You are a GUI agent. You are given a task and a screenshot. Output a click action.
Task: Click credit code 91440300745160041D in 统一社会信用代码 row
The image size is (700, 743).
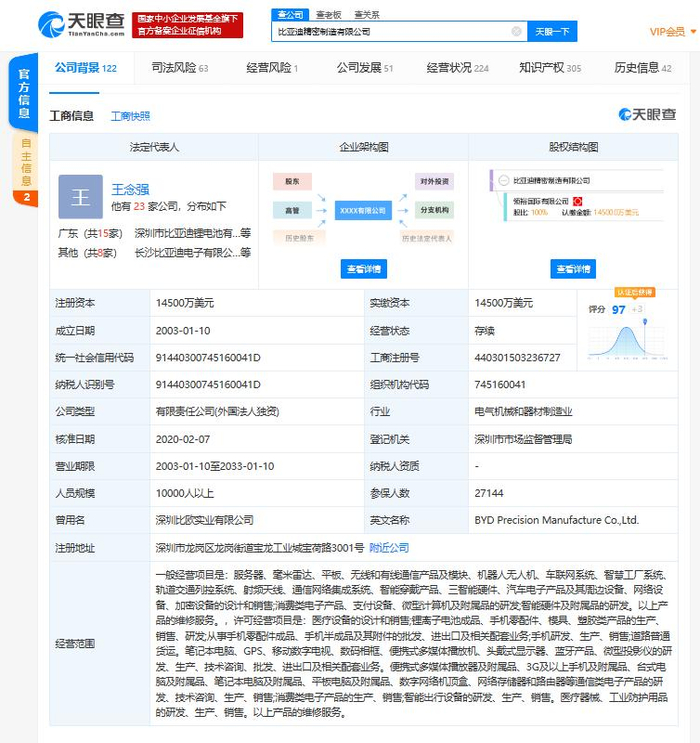tap(208, 358)
